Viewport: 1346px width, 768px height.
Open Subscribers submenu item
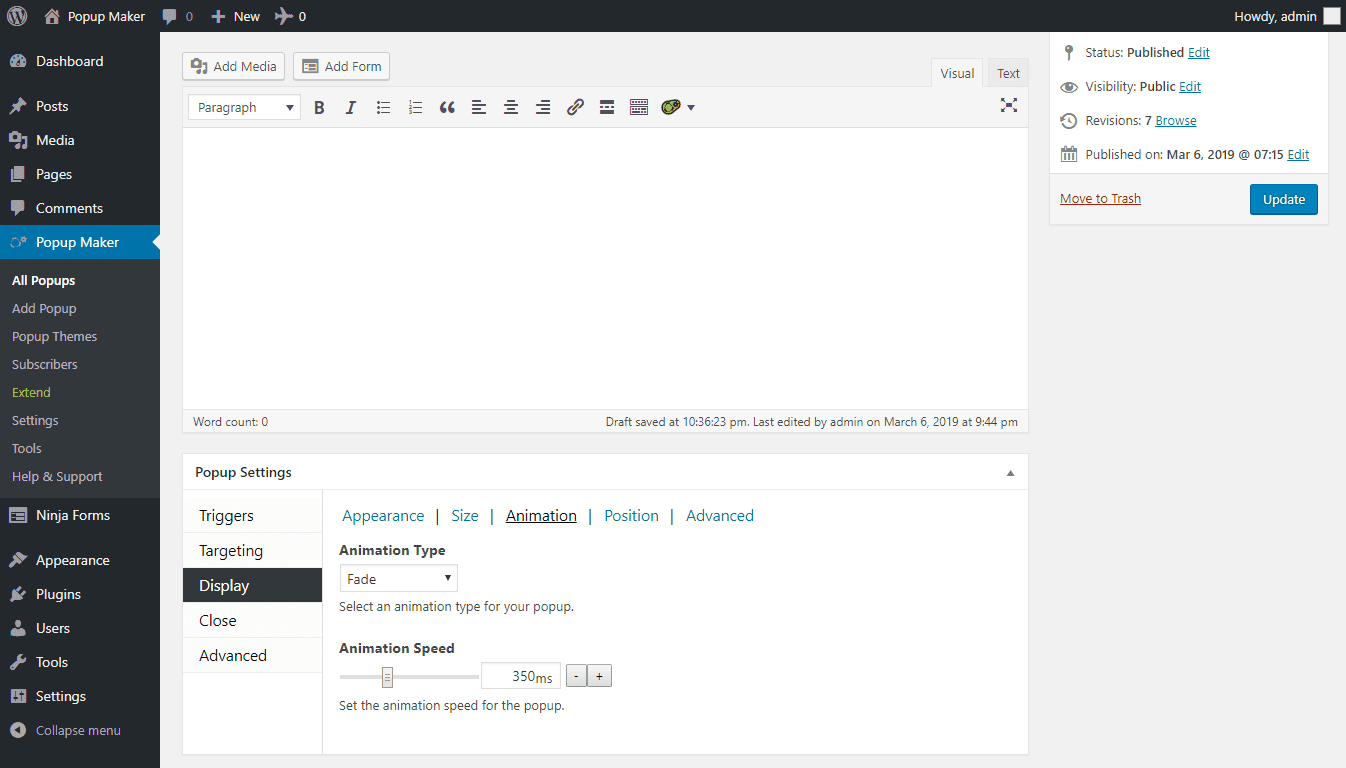(45, 364)
